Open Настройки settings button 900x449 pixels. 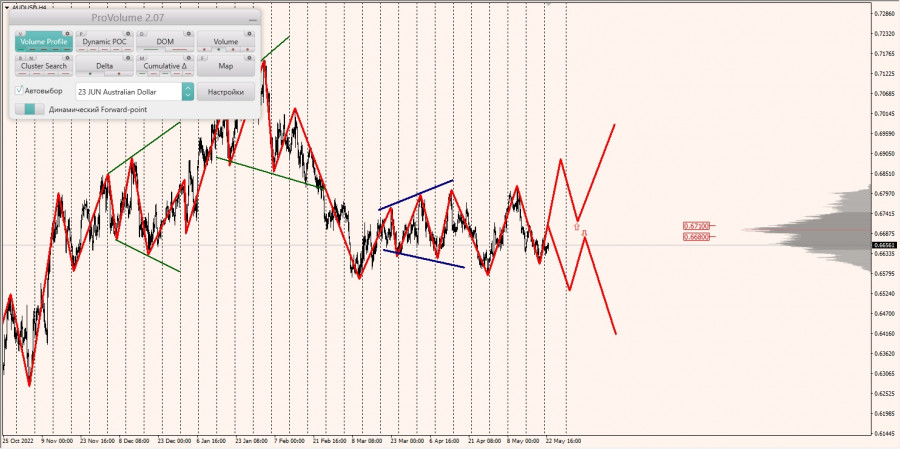(226, 92)
